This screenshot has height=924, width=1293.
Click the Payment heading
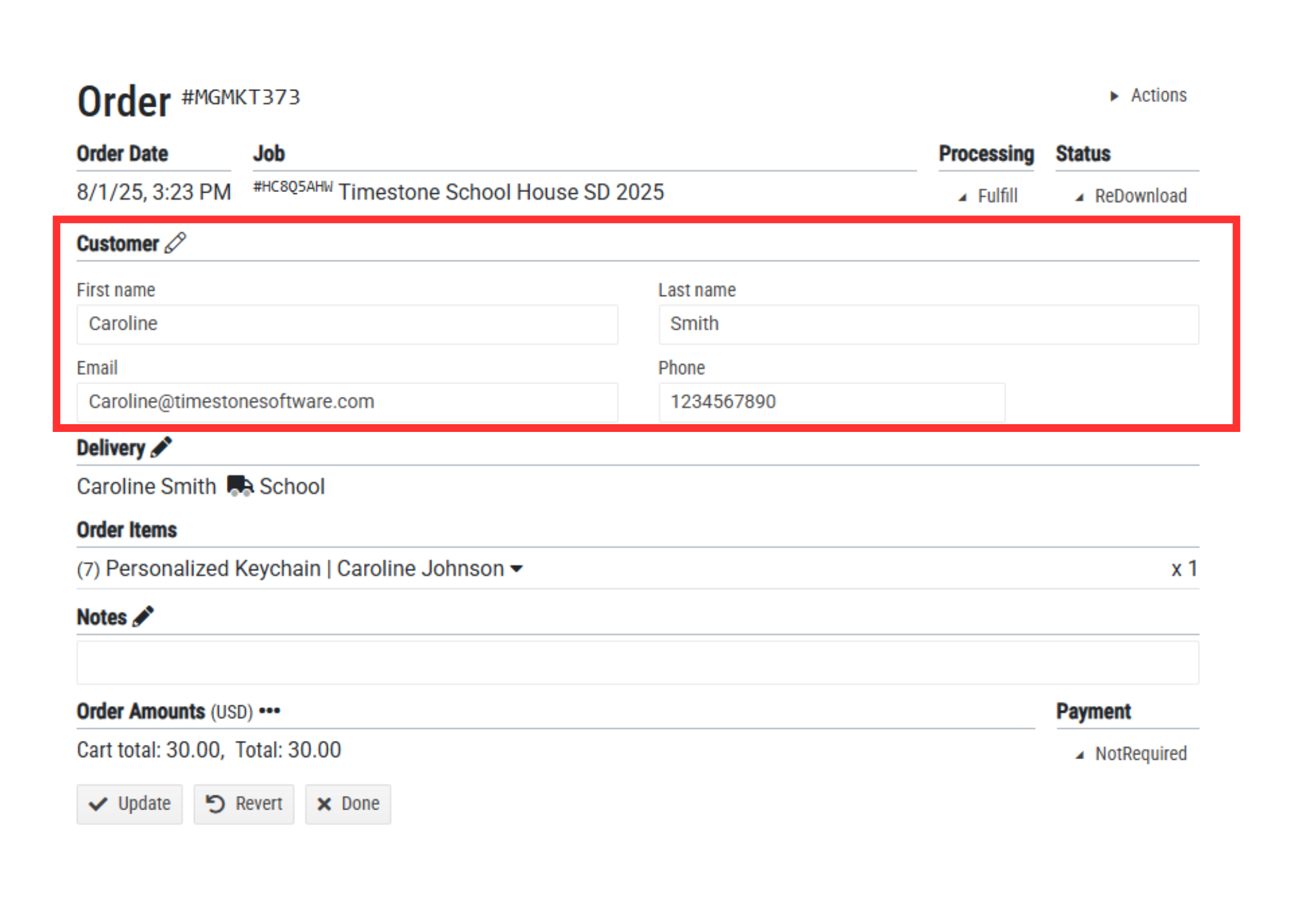[x=1093, y=711]
